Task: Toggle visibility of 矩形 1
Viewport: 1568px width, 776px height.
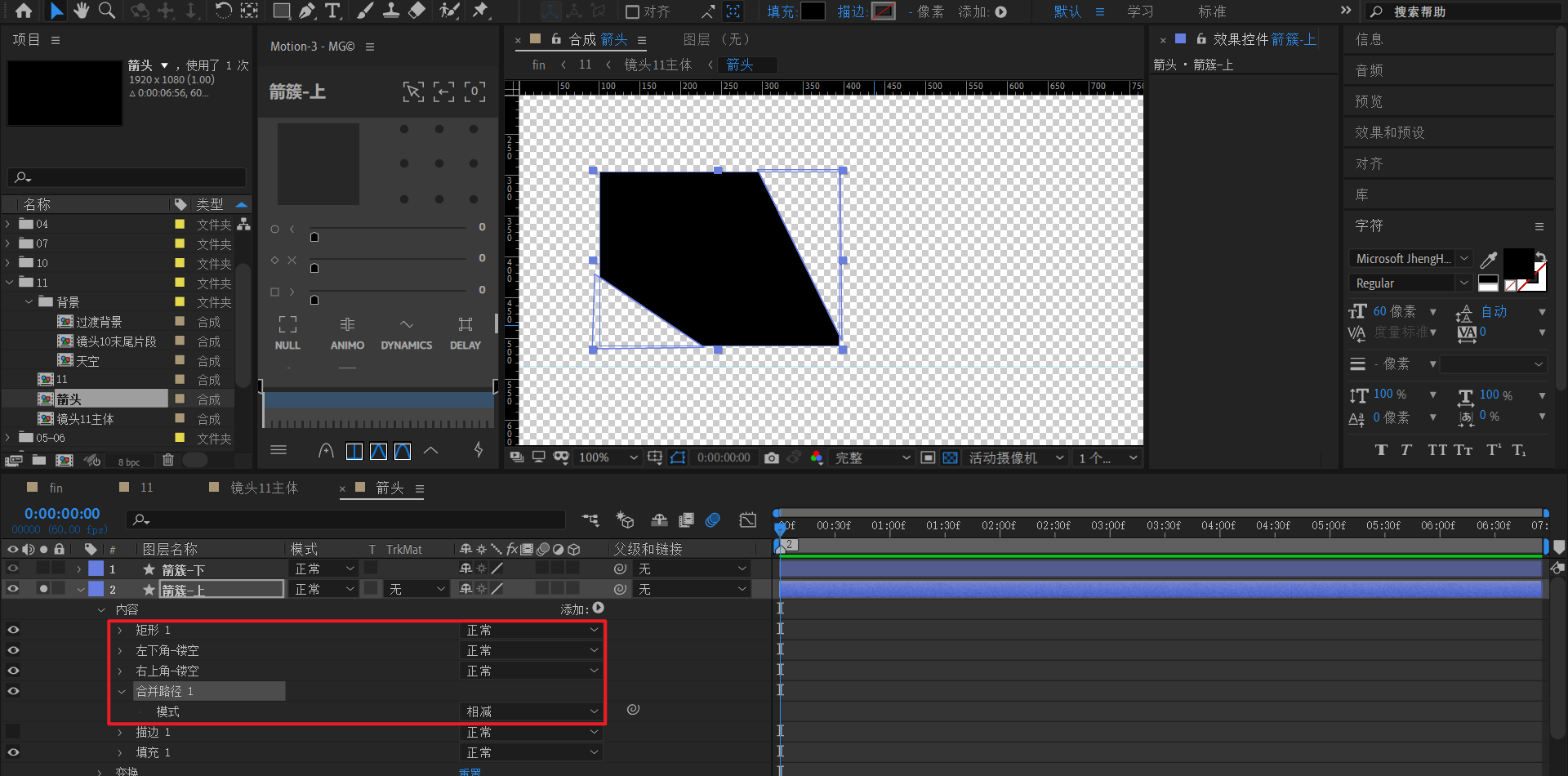Action: [x=13, y=630]
